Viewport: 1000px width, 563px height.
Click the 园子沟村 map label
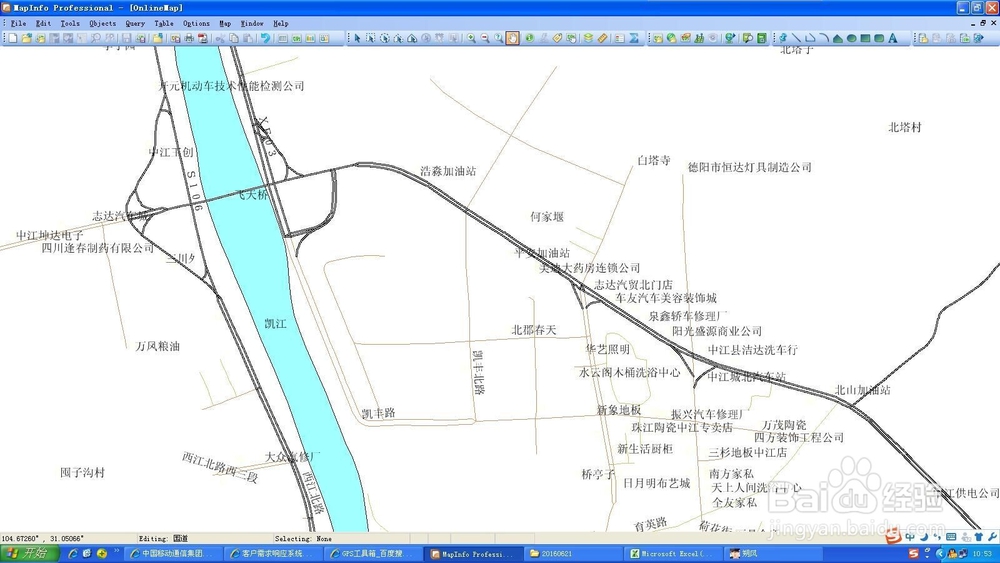82,472
